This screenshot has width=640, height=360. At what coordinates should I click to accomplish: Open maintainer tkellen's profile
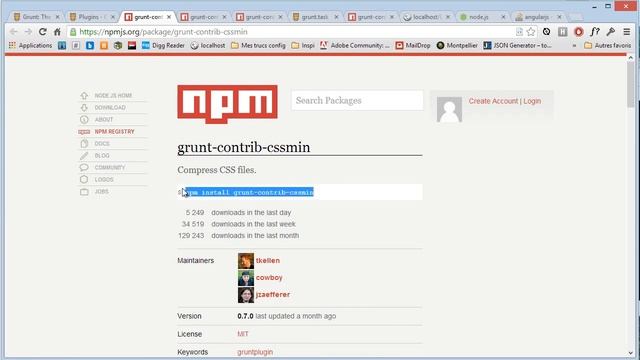click(268, 260)
